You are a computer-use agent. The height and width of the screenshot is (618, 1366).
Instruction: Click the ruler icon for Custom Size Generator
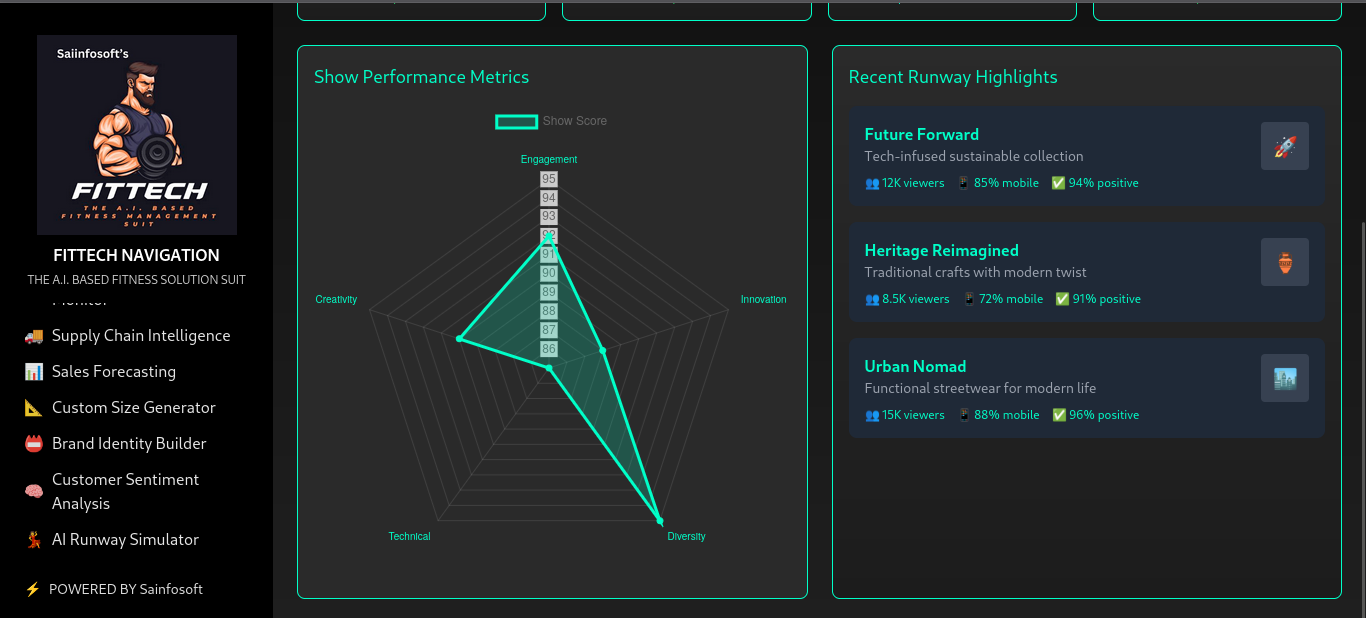34,408
